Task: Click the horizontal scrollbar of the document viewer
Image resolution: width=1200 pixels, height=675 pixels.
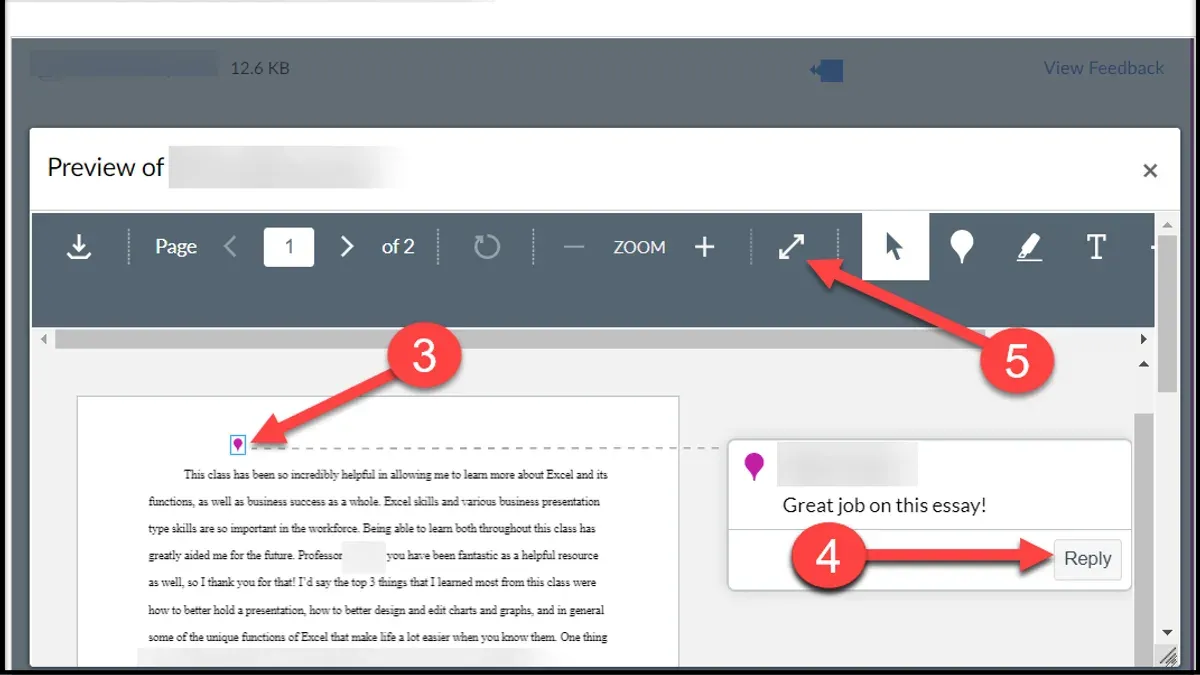Action: coord(520,340)
